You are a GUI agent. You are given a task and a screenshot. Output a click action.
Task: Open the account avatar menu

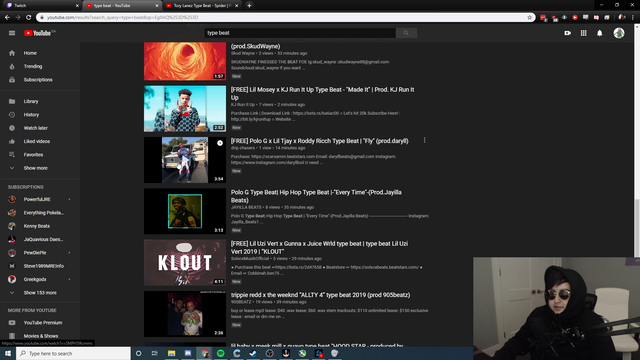(619, 33)
